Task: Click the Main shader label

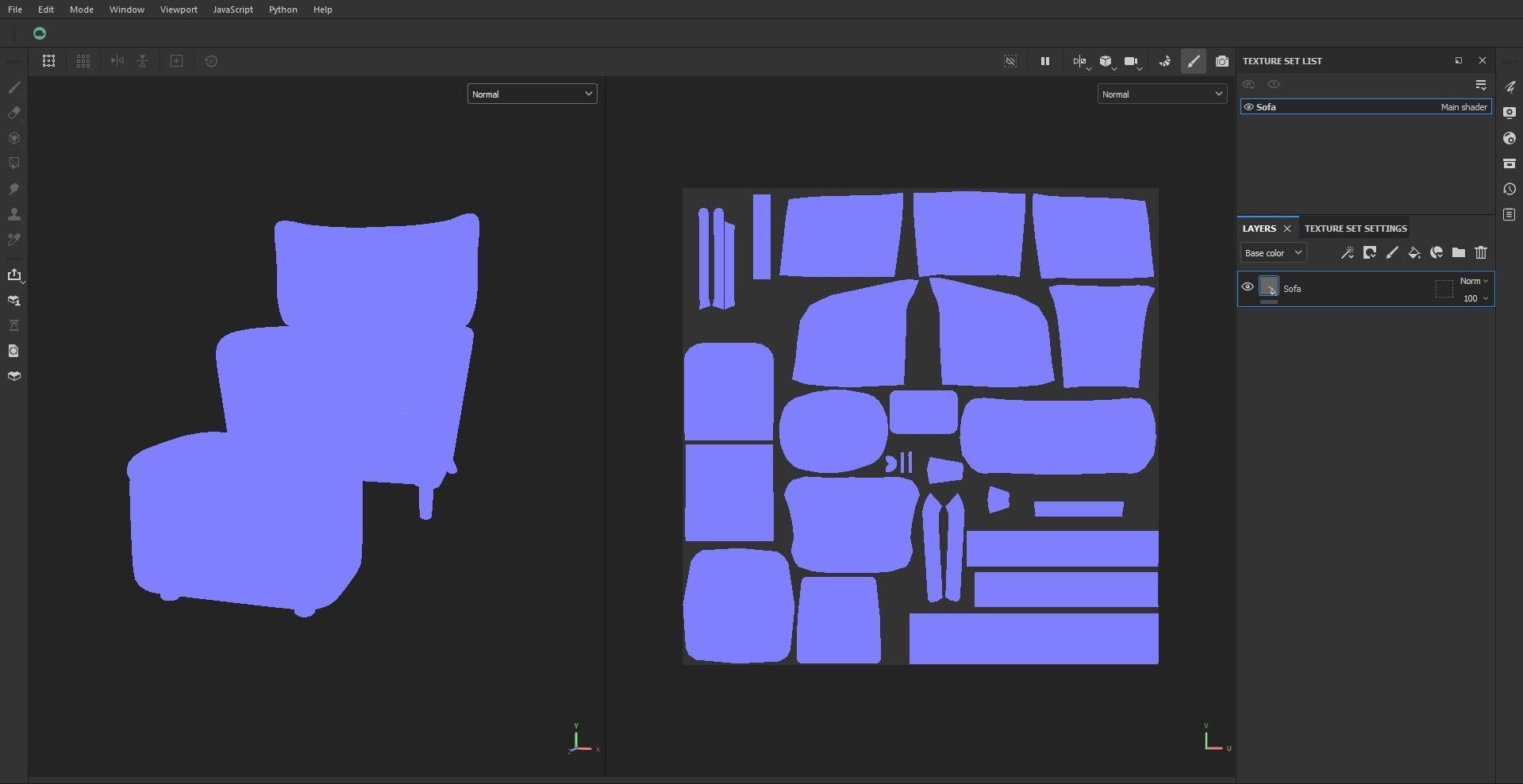Action: pyautogui.click(x=1463, y=107)
